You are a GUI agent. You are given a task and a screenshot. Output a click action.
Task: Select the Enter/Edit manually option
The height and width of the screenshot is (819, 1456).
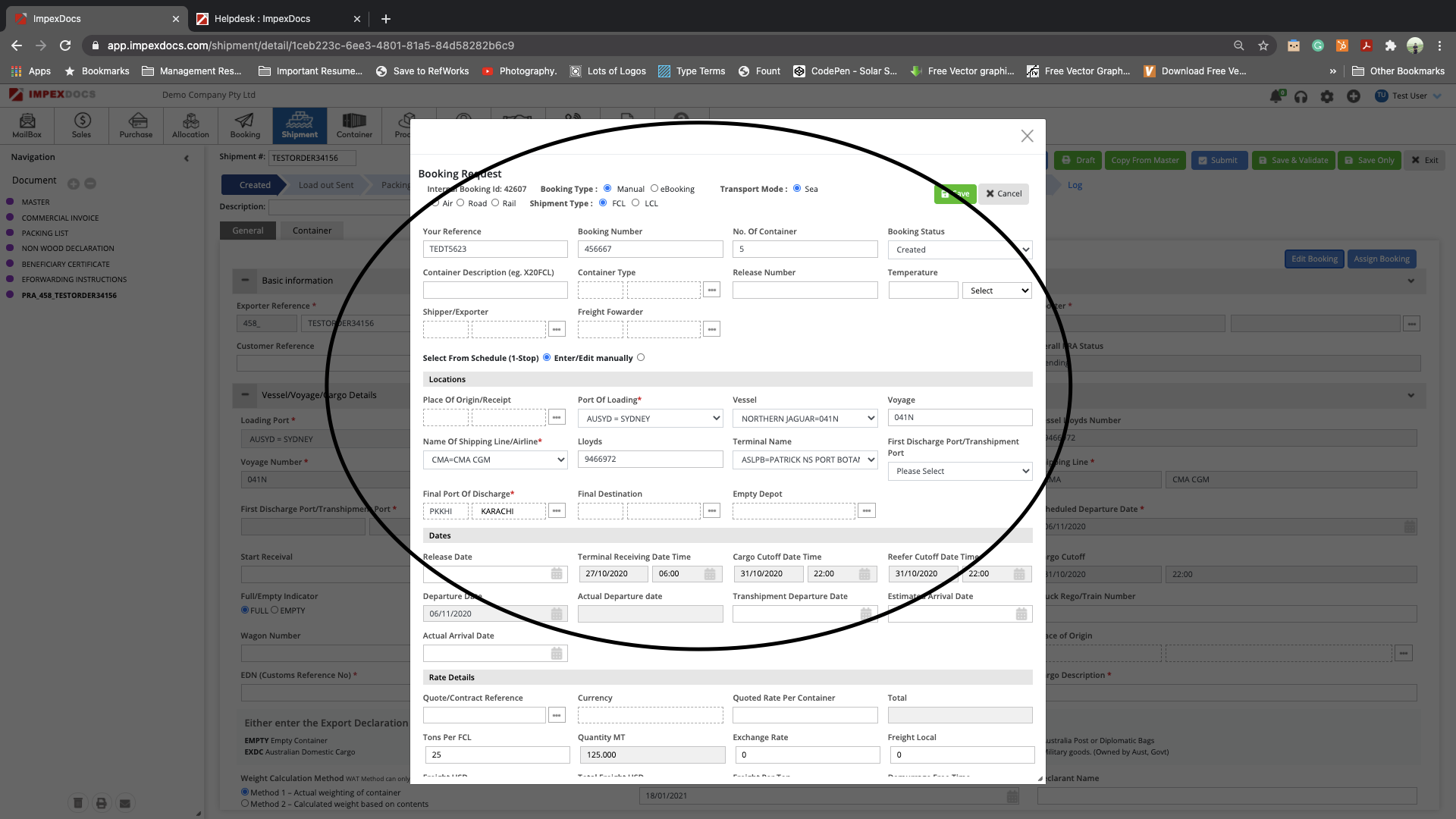[x=641, y=357]
